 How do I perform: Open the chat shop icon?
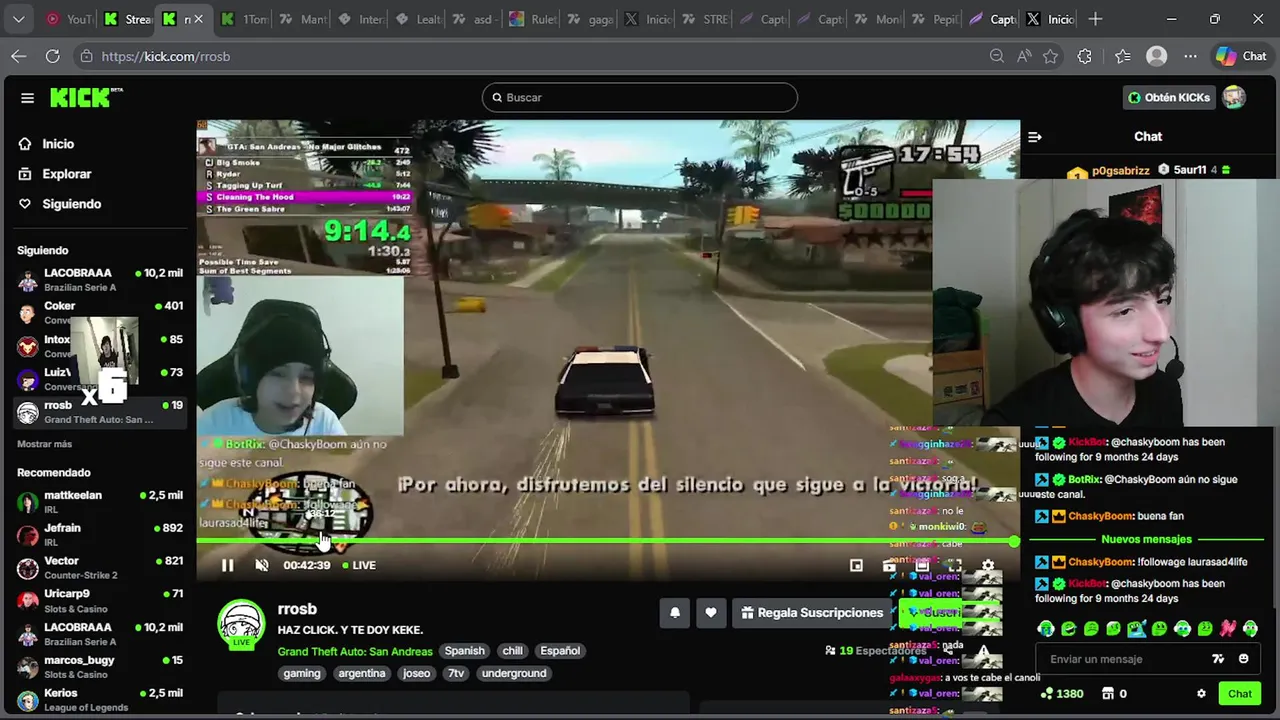[x=1108, y=694]
